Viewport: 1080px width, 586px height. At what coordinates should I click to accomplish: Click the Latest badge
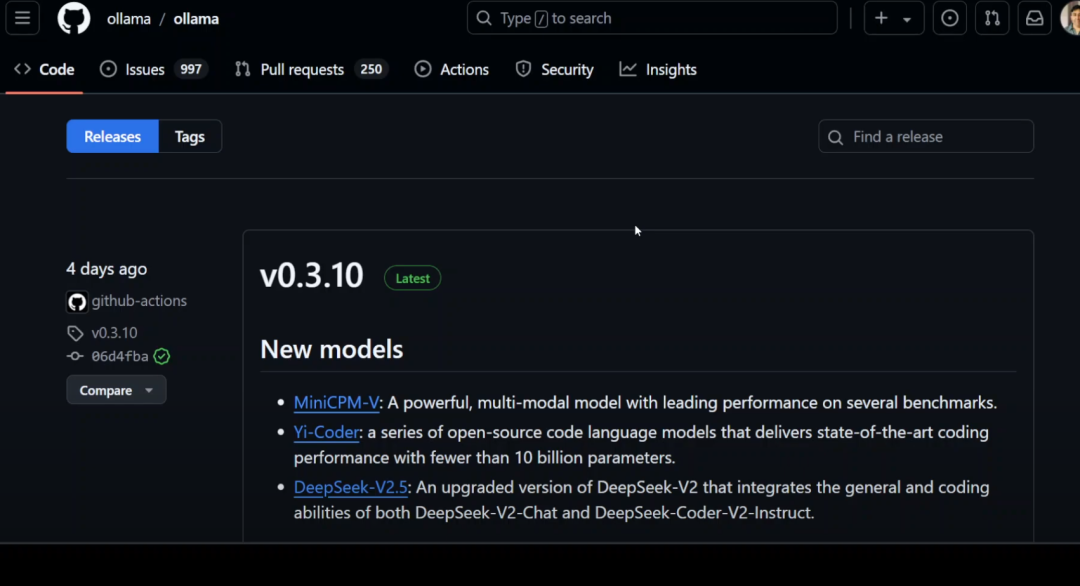pyautogui.click(x=413, y=278)
